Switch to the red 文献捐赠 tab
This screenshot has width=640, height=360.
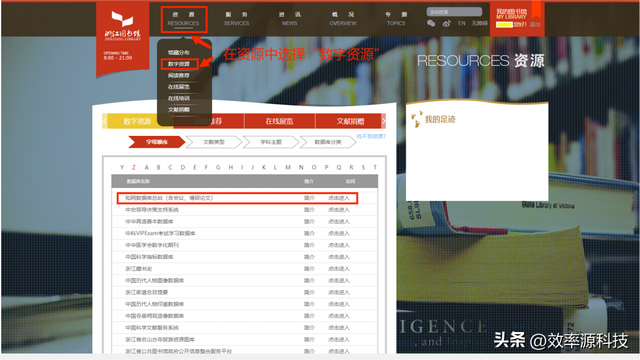[350, 121]
